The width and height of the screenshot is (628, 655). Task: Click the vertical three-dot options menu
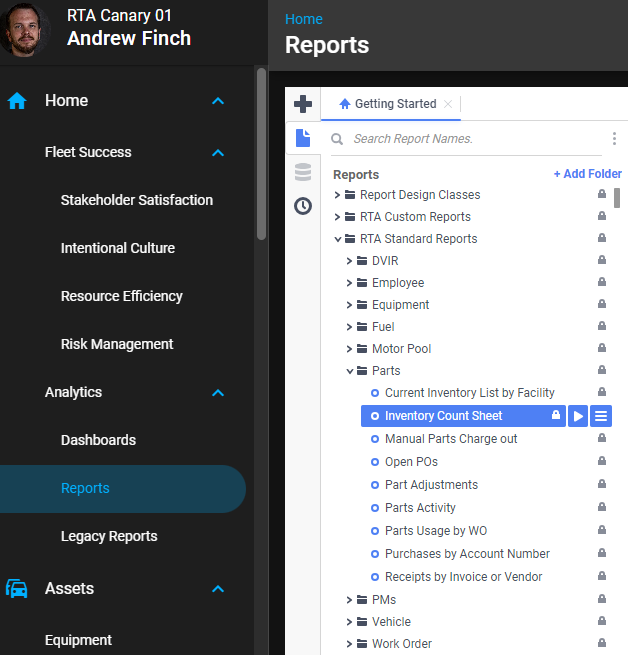pyautogui.click(x=614, y=139)
